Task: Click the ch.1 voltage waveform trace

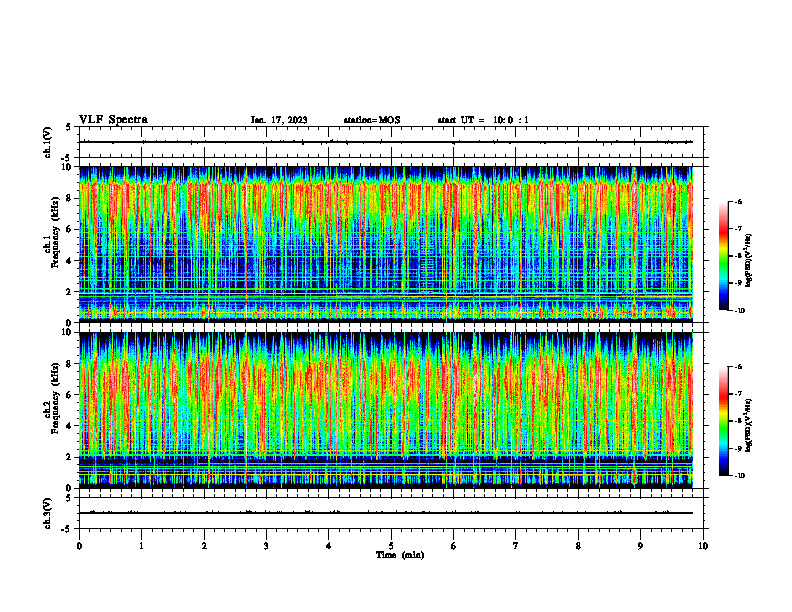Action: (x=386, y=142)
